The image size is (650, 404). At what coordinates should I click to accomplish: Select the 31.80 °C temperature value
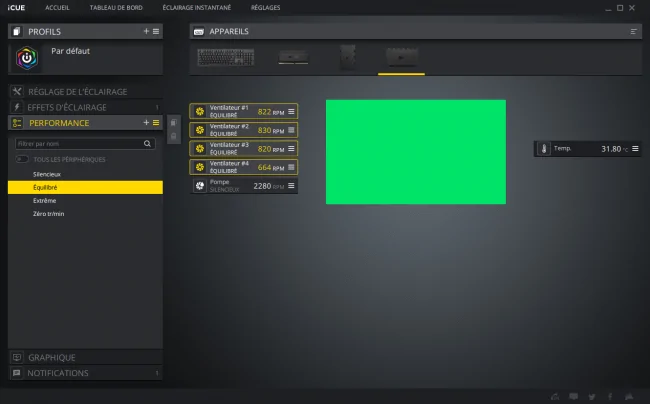(x=614, y=149)
